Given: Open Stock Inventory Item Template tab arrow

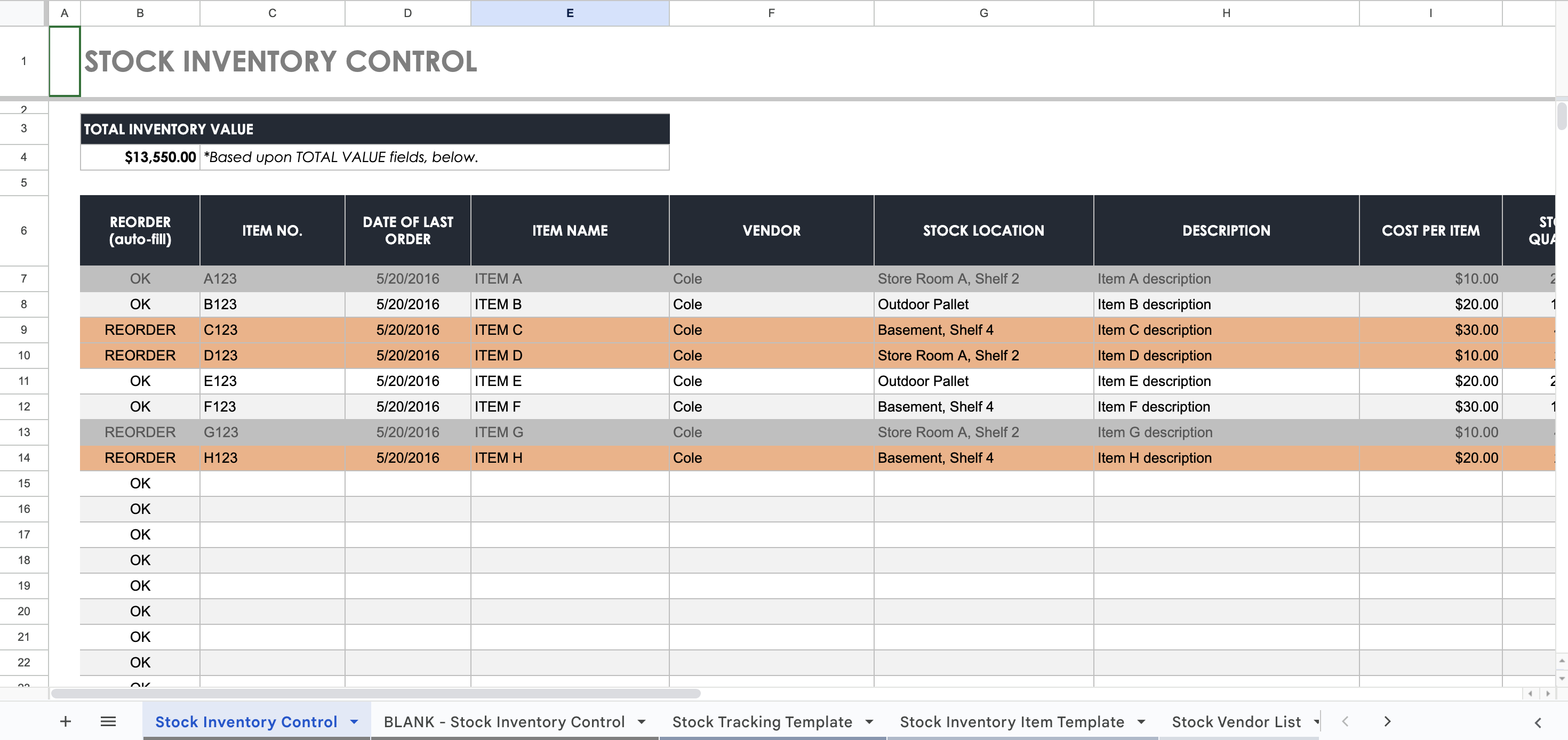Looking at the screenshot, I should (x=1141, y=722).
